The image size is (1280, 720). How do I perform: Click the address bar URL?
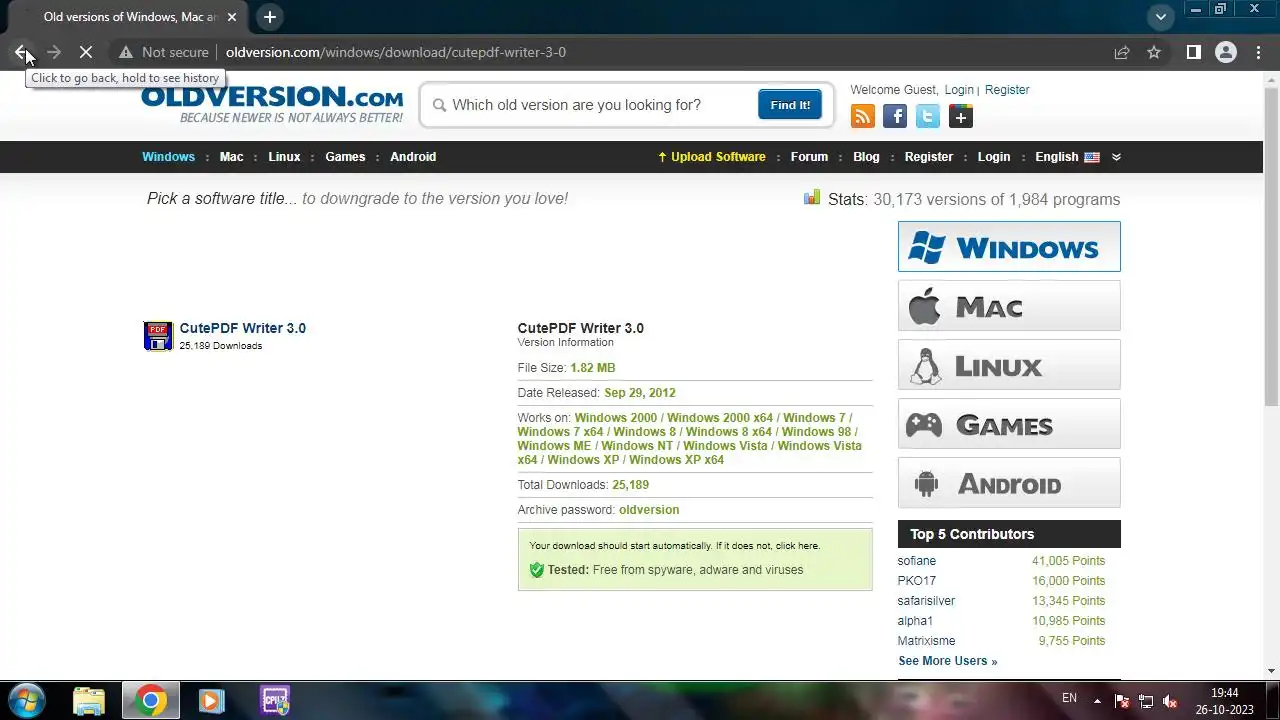[x=396, y=52]
